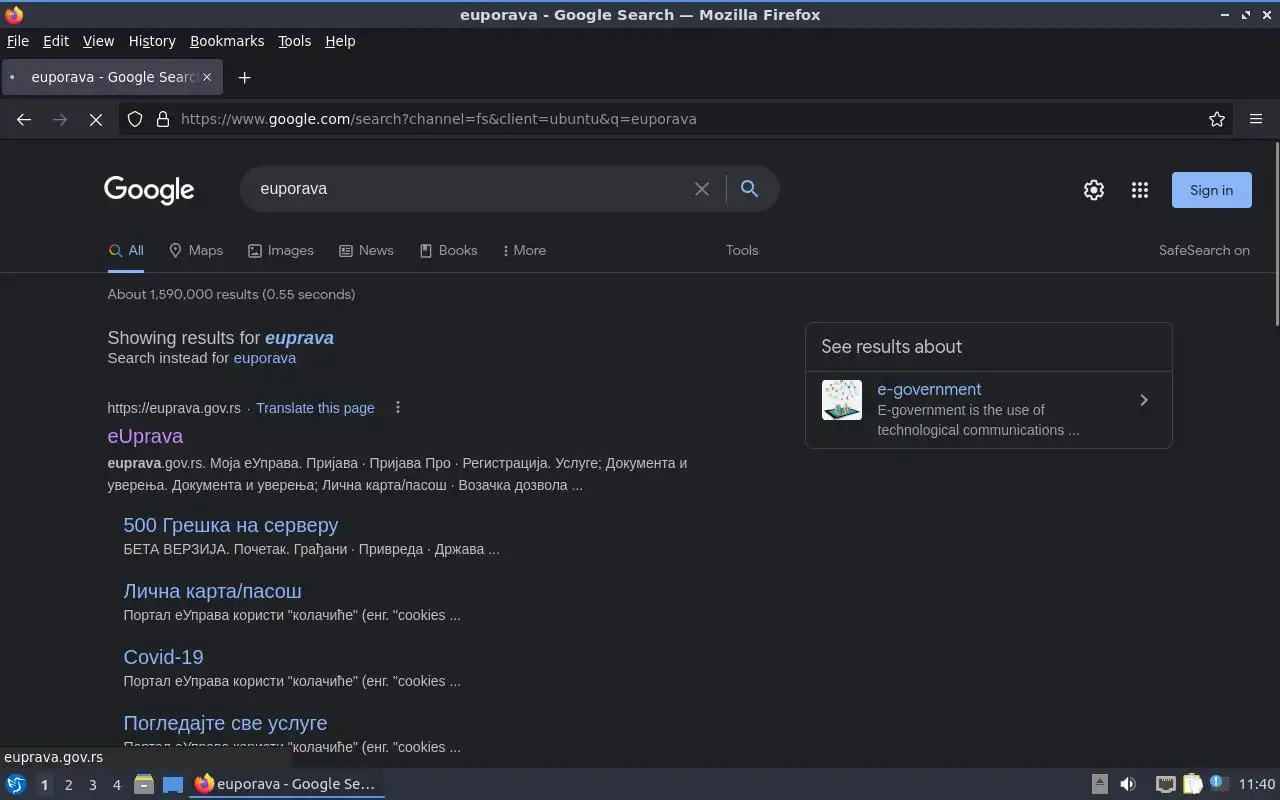Open the volume control tray icon

tap(1128, 784)
